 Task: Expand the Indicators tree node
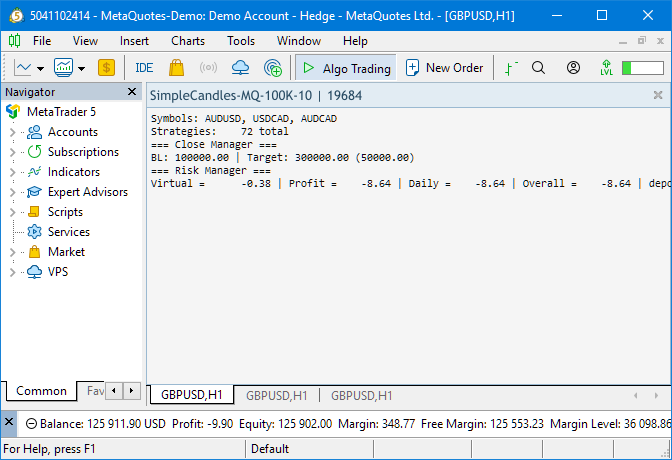point(12,172)
